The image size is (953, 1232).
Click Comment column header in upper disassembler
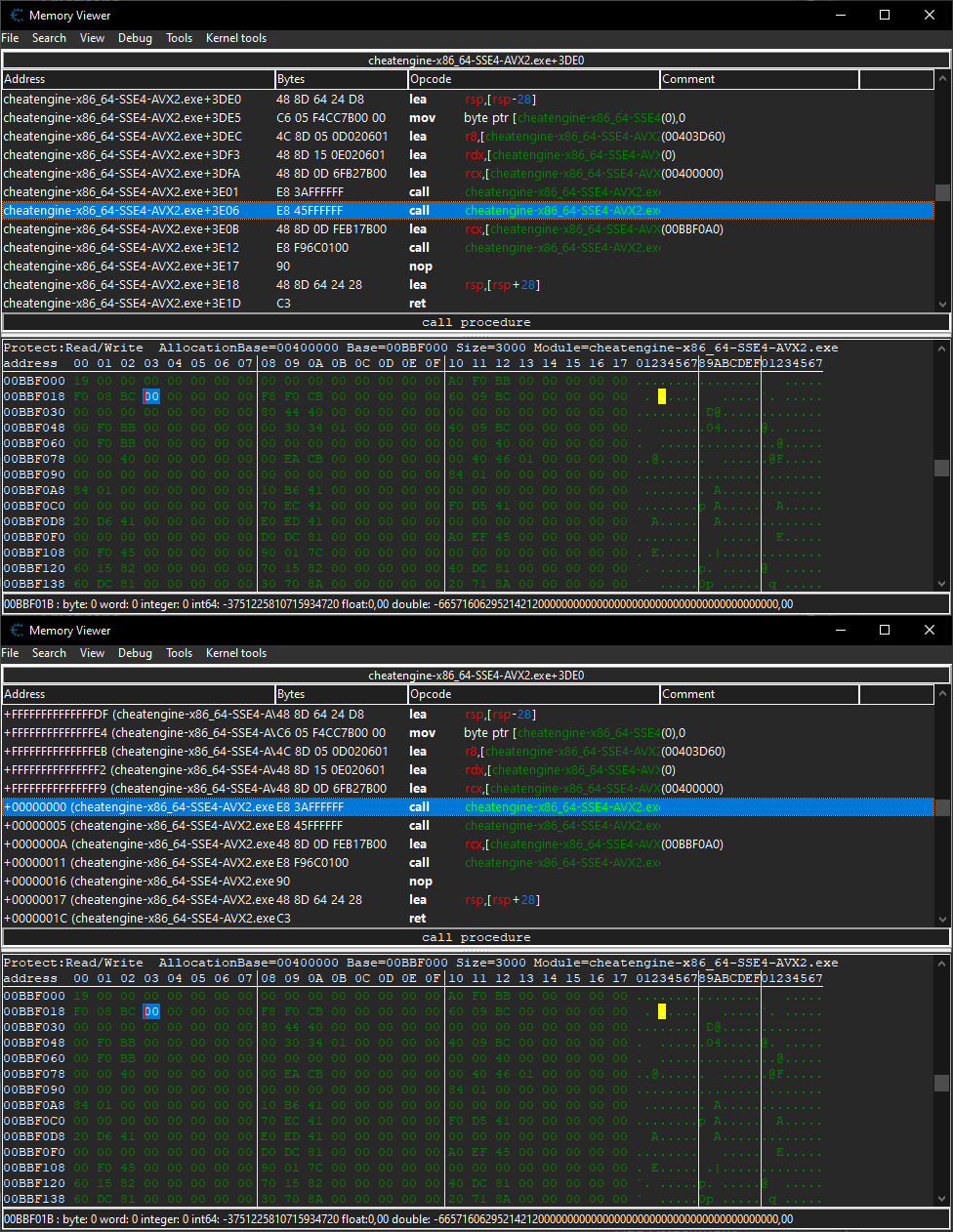click(759, 79)
